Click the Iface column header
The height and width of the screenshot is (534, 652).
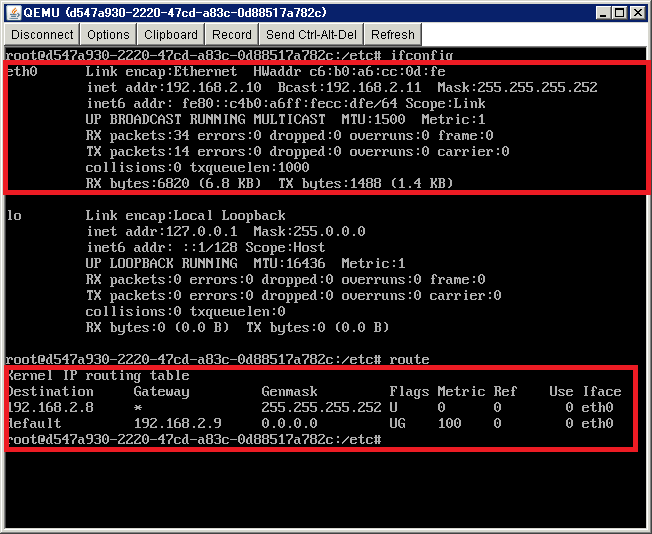(602, 391)
